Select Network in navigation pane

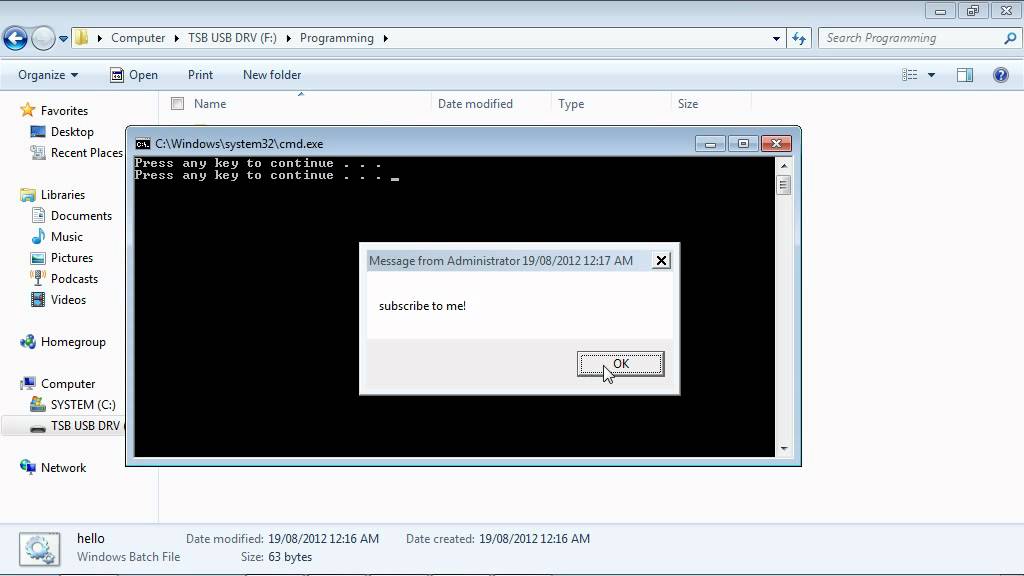[63, 468]
